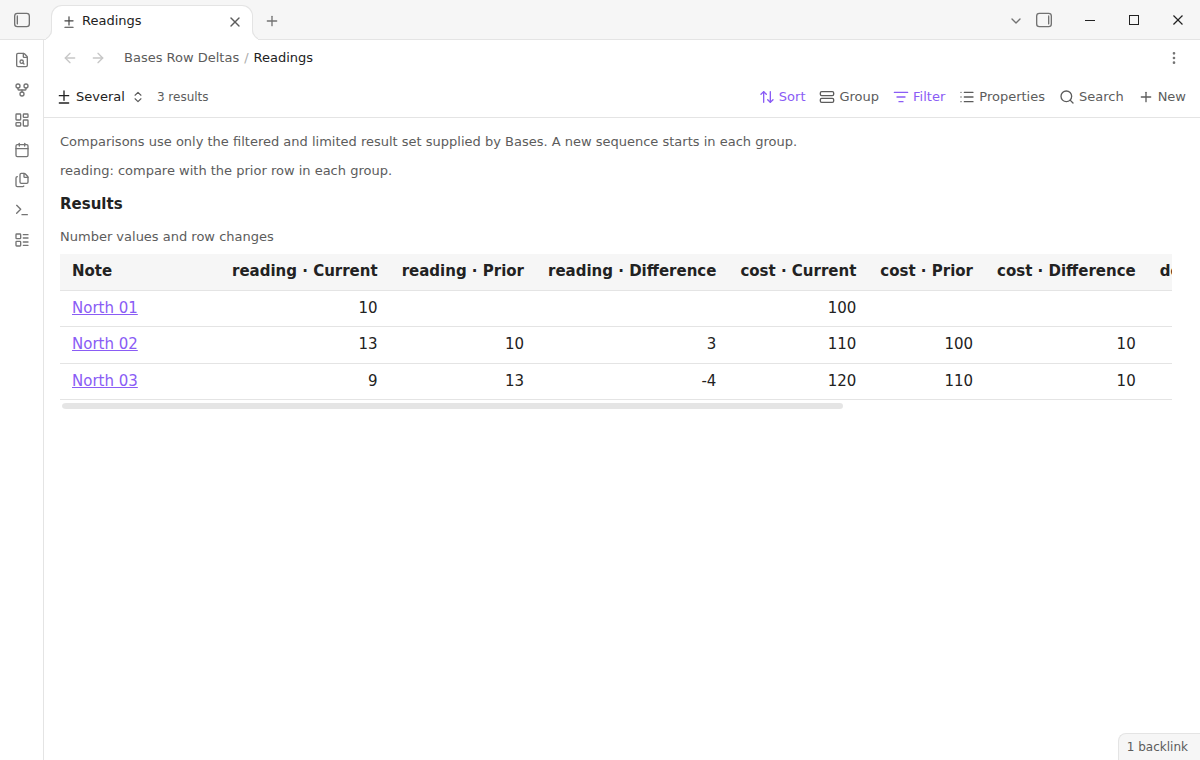1200x760 pixels.
Task: Open the Properties menu
Action: pos(1002,97)
